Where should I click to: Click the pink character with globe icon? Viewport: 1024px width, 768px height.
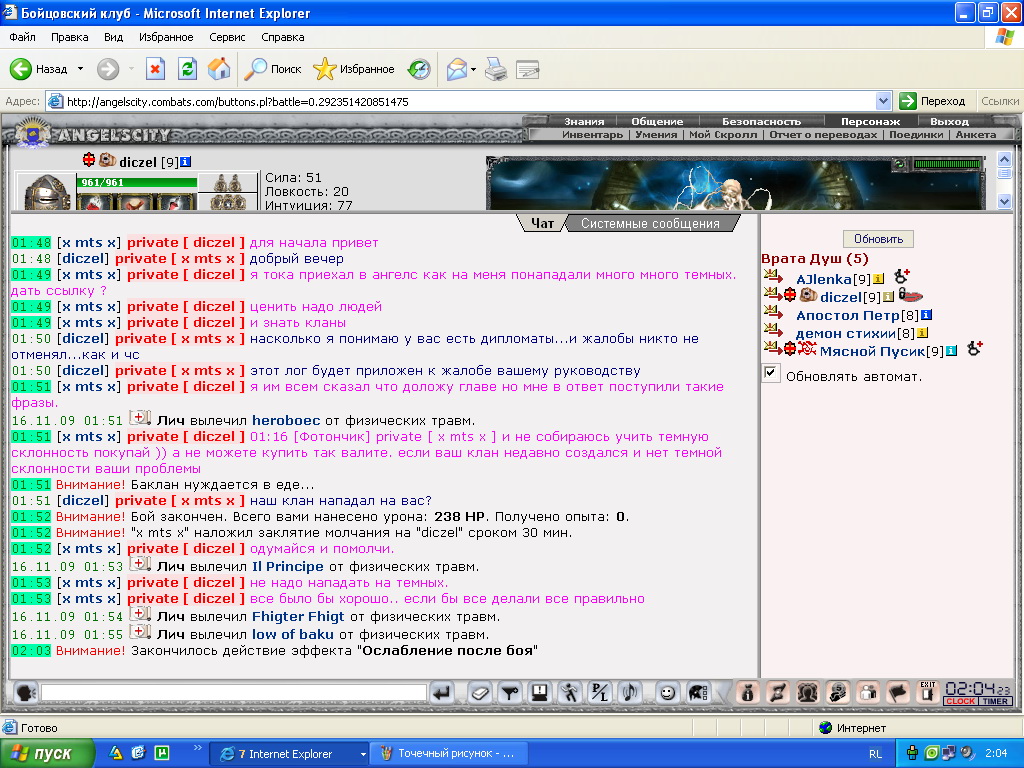838,692
